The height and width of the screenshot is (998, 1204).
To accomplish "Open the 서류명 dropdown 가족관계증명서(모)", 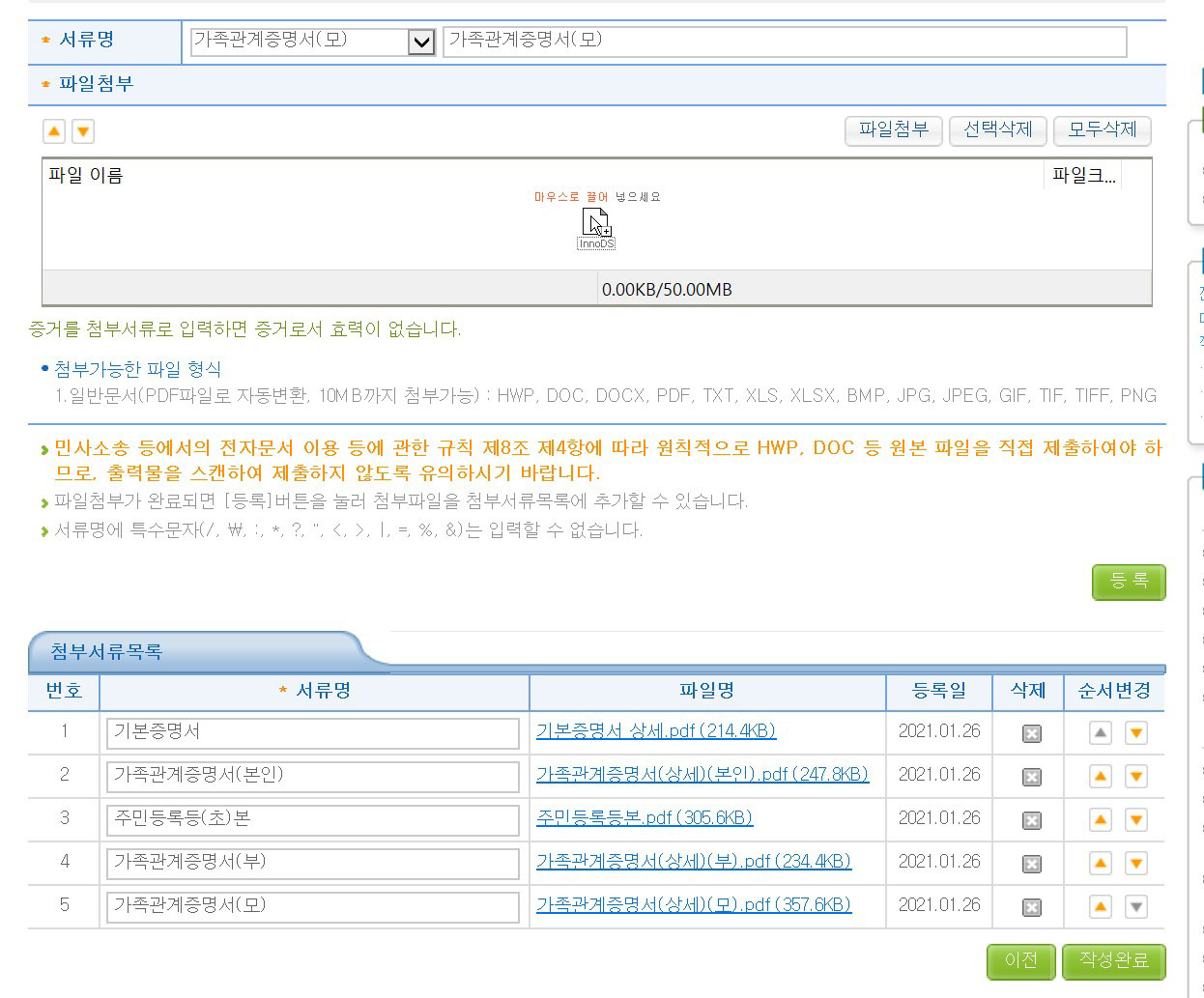I will [x=313, y=42].
